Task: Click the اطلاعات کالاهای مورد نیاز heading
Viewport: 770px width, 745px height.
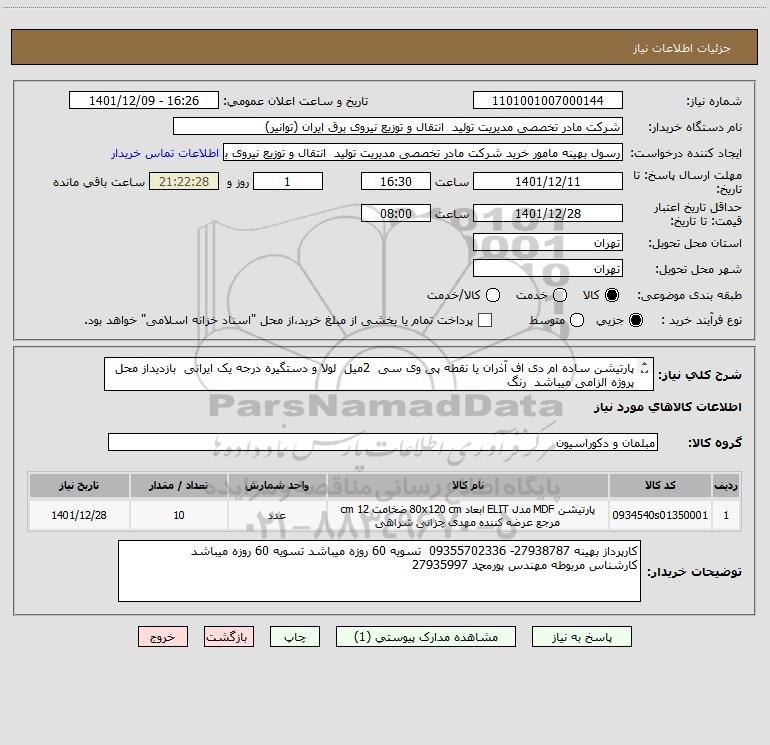Action: tap(667, 407)
